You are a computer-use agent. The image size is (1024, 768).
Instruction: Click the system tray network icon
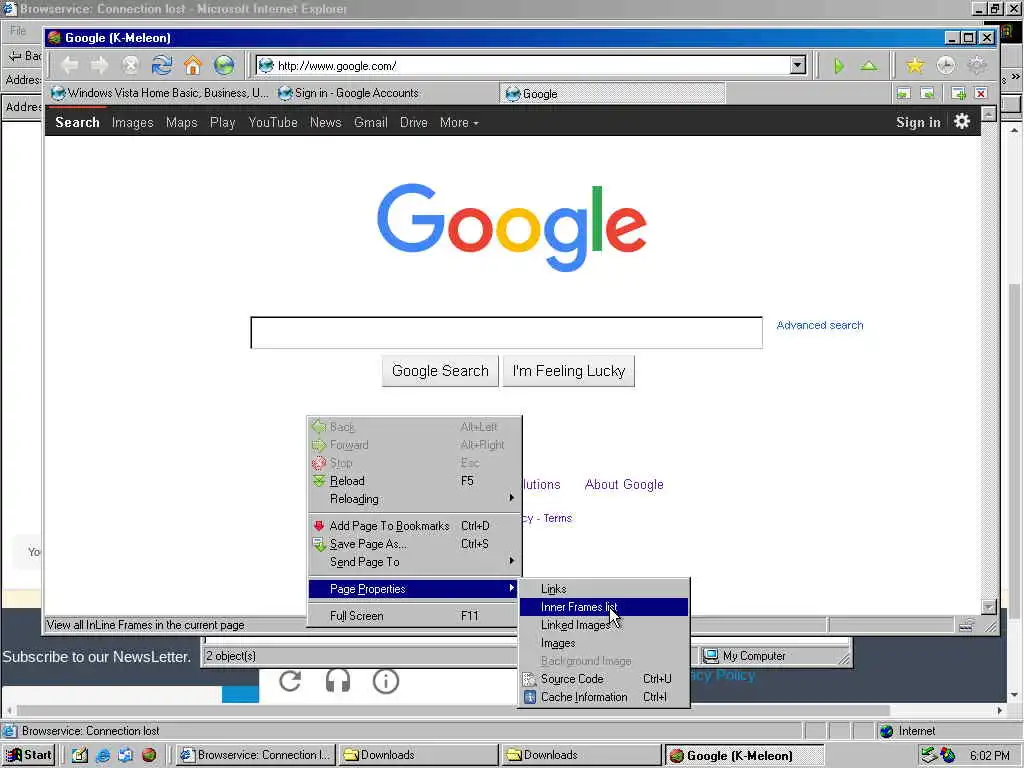(x=929, y=755)
